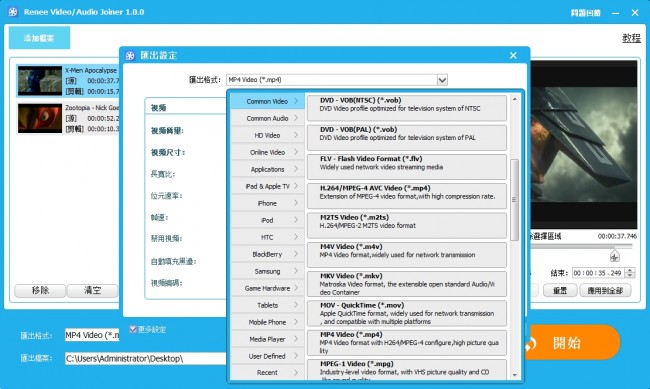Screen dimensions: 650x389
Task: Select the Zootopia clip thumbnail
Action: coord(40,118)
